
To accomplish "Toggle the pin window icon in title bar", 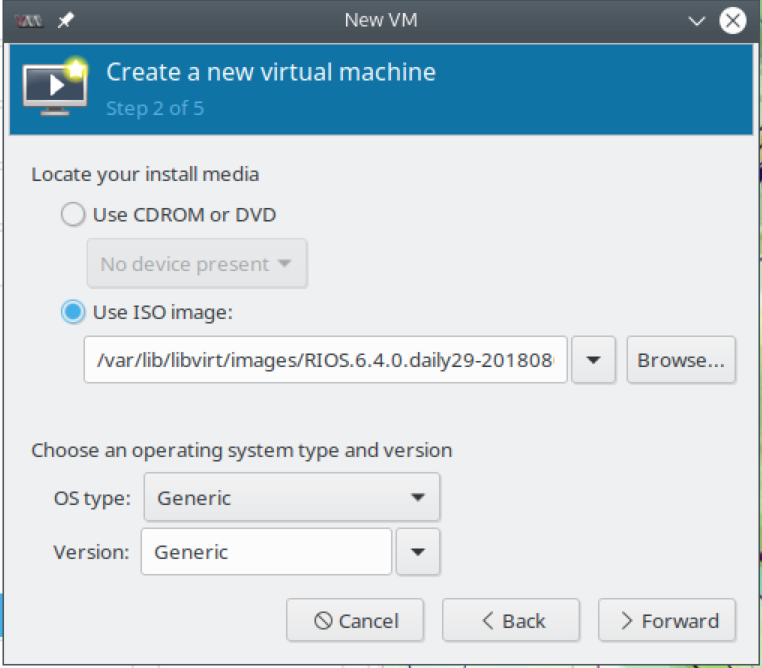I will coord(65,20).
